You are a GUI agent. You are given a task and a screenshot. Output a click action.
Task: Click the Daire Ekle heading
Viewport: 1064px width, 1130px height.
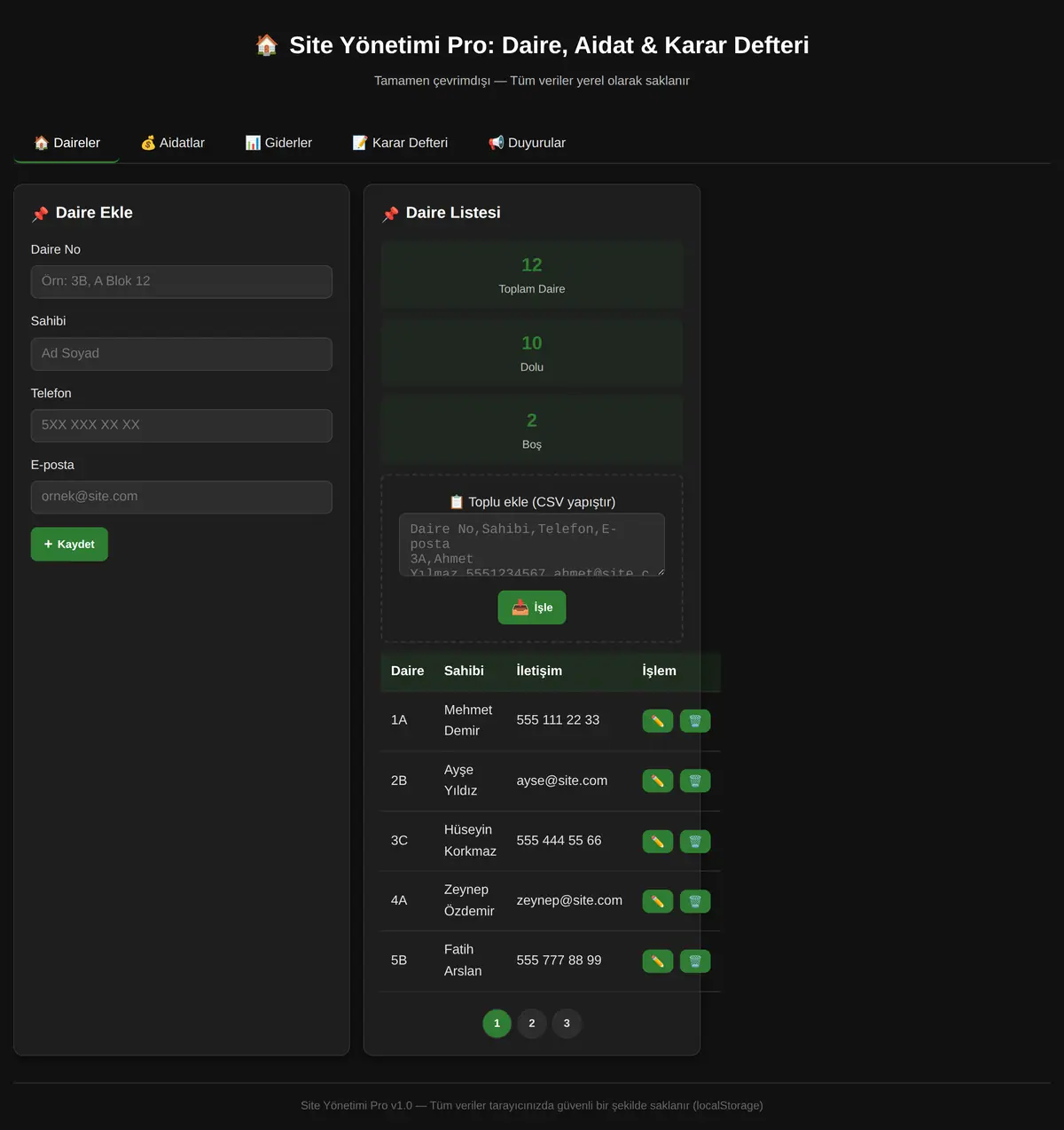pyautogui.click(x=94, y=213)
